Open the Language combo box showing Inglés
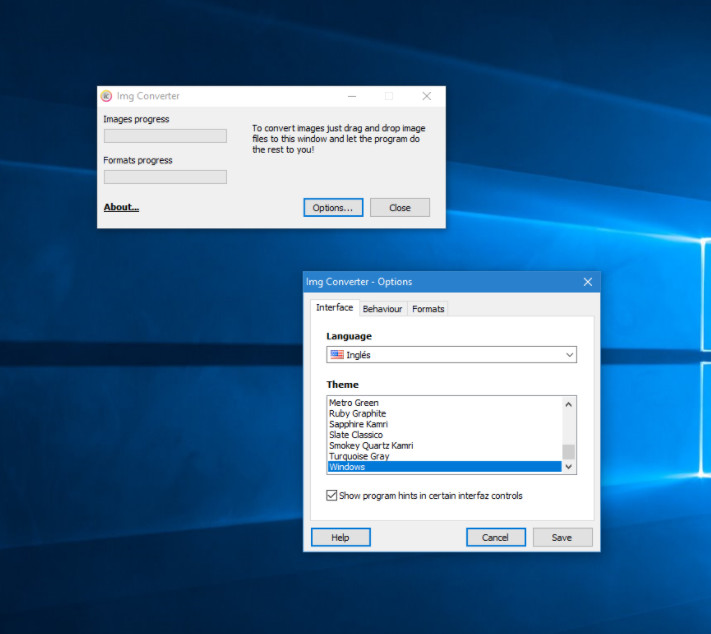Image resolution: width=711 pixels, height=634 pixels. (x=451, y=355)
